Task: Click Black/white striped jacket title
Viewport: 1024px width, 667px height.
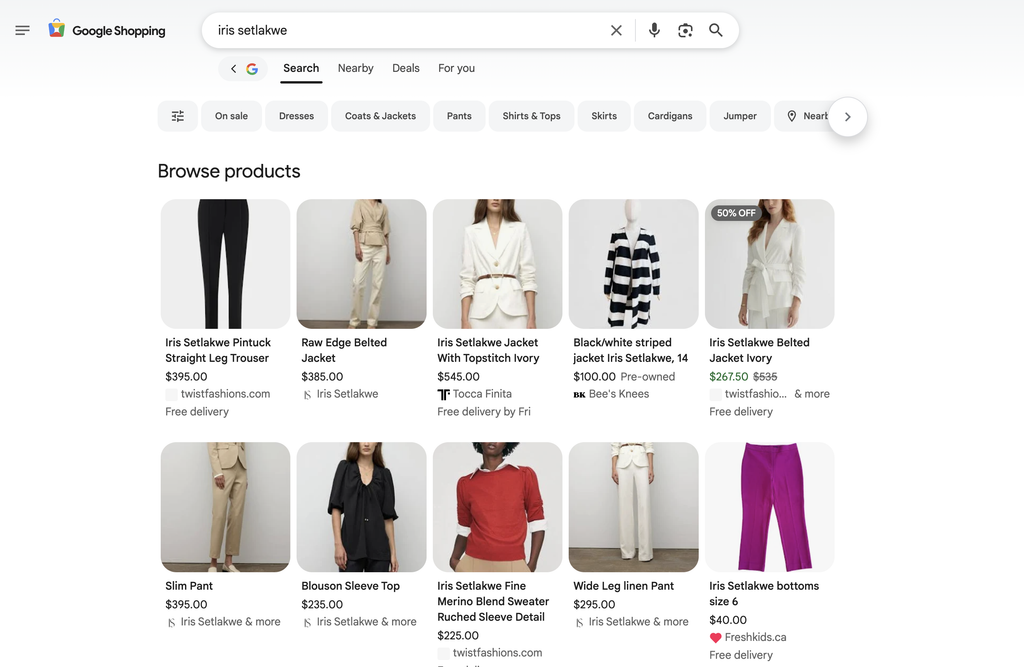Action: [630, 350]
